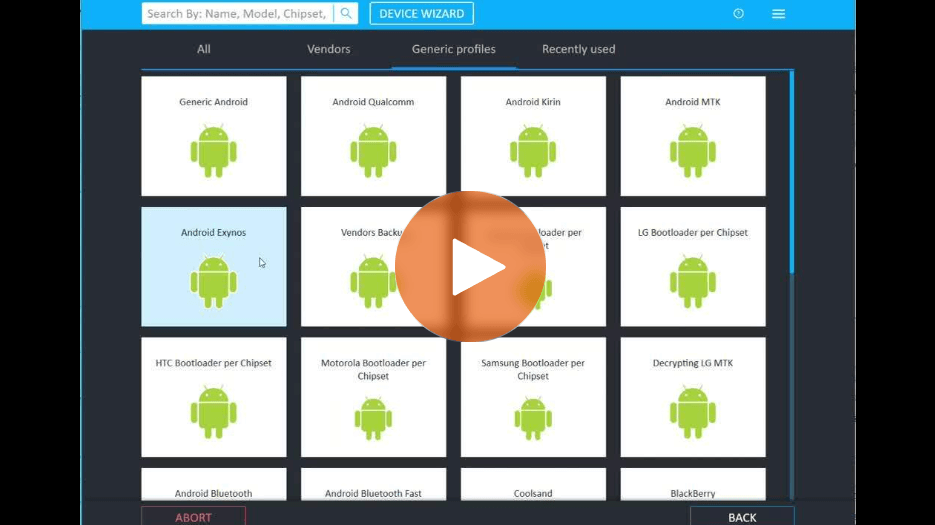Switch to the All tab
The height and width of the screenshot is (525, 935).
[204, 49]
